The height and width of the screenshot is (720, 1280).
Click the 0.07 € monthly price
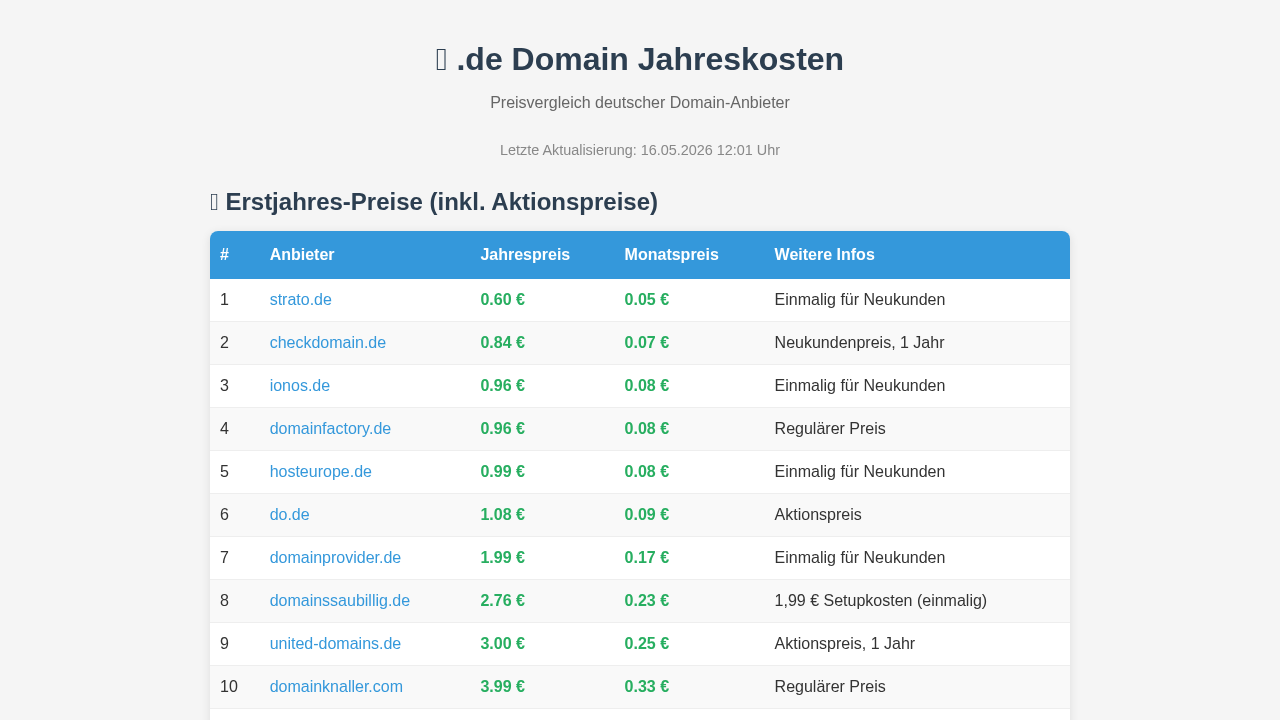tap(646, 343)
